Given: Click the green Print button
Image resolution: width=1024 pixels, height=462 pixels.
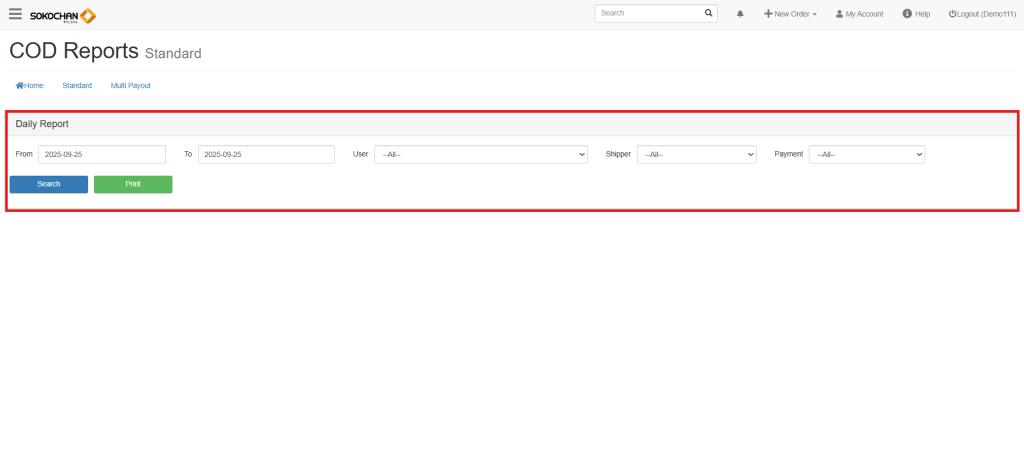Looking at the screenshot, I should point(133,184).
